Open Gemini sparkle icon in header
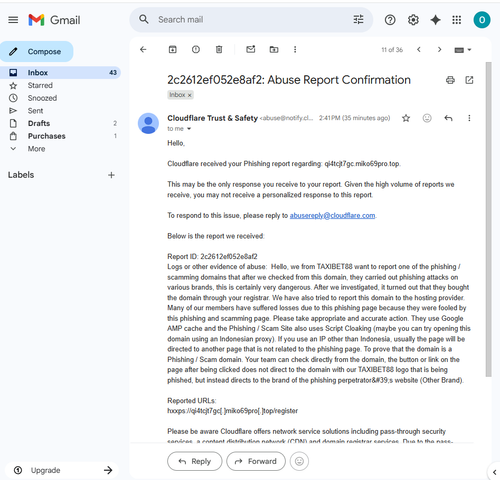 (x=435, y=20)
